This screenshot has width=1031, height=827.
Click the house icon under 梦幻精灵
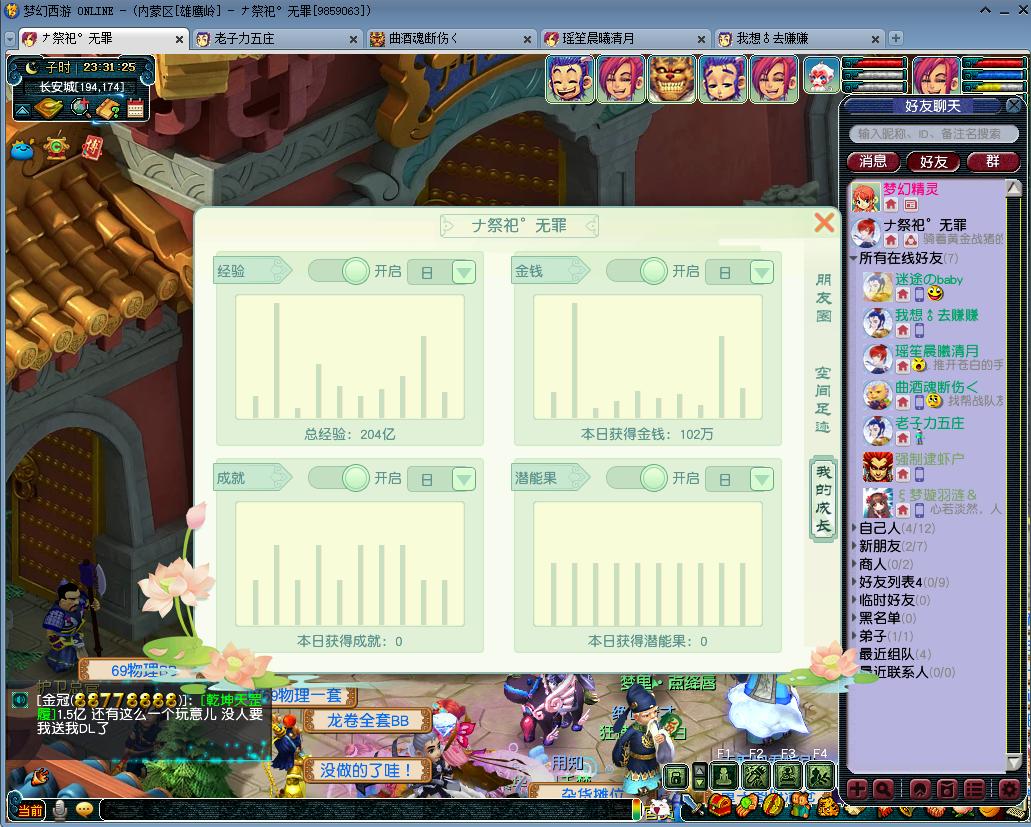pos(891,204)
